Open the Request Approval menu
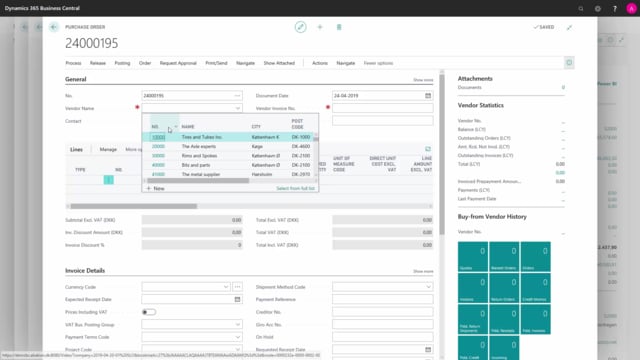The image size is (640, 360). [178, 63]
